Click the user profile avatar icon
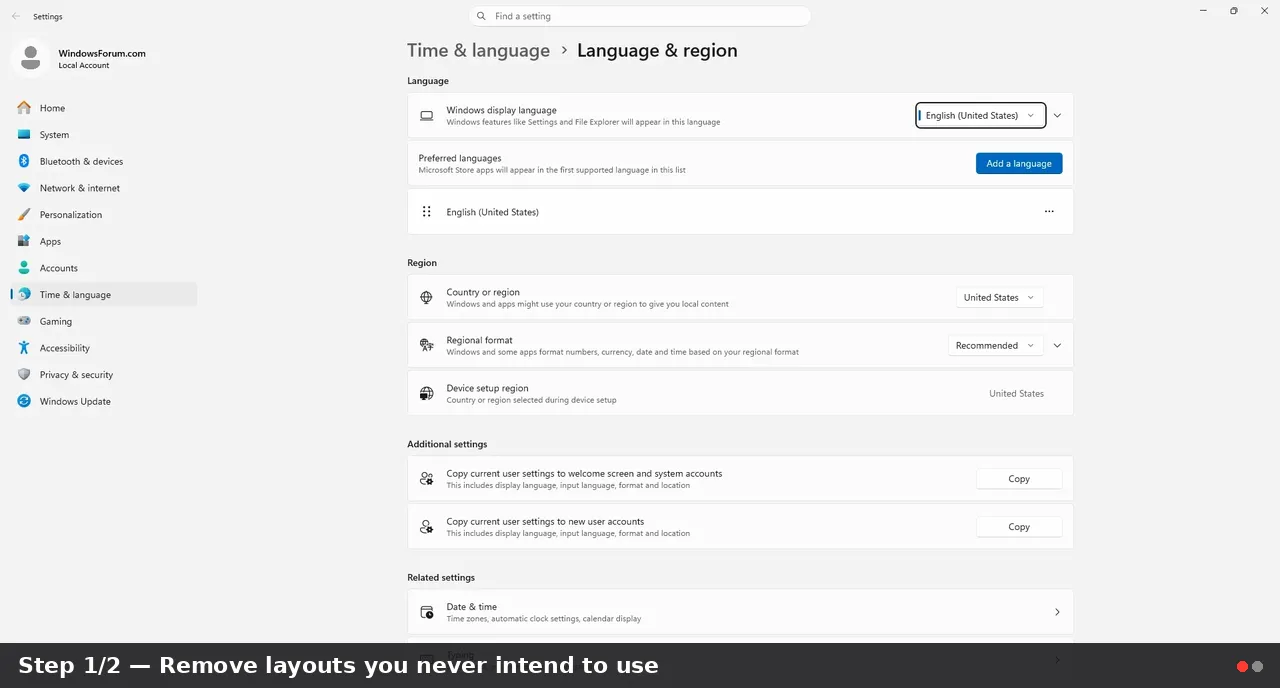This screenshot has width=1280, height=688. click(30, 57)
